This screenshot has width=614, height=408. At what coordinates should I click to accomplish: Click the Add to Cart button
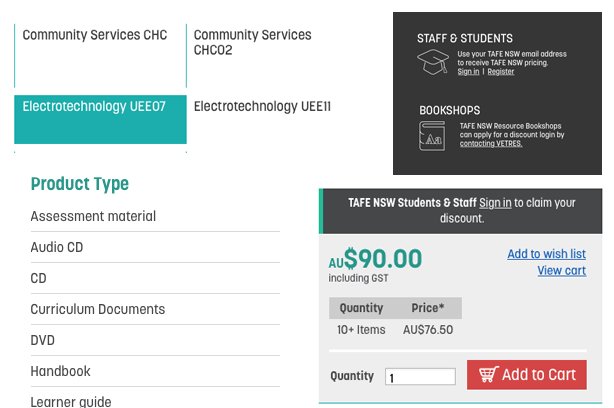click(x=527, y=375)
